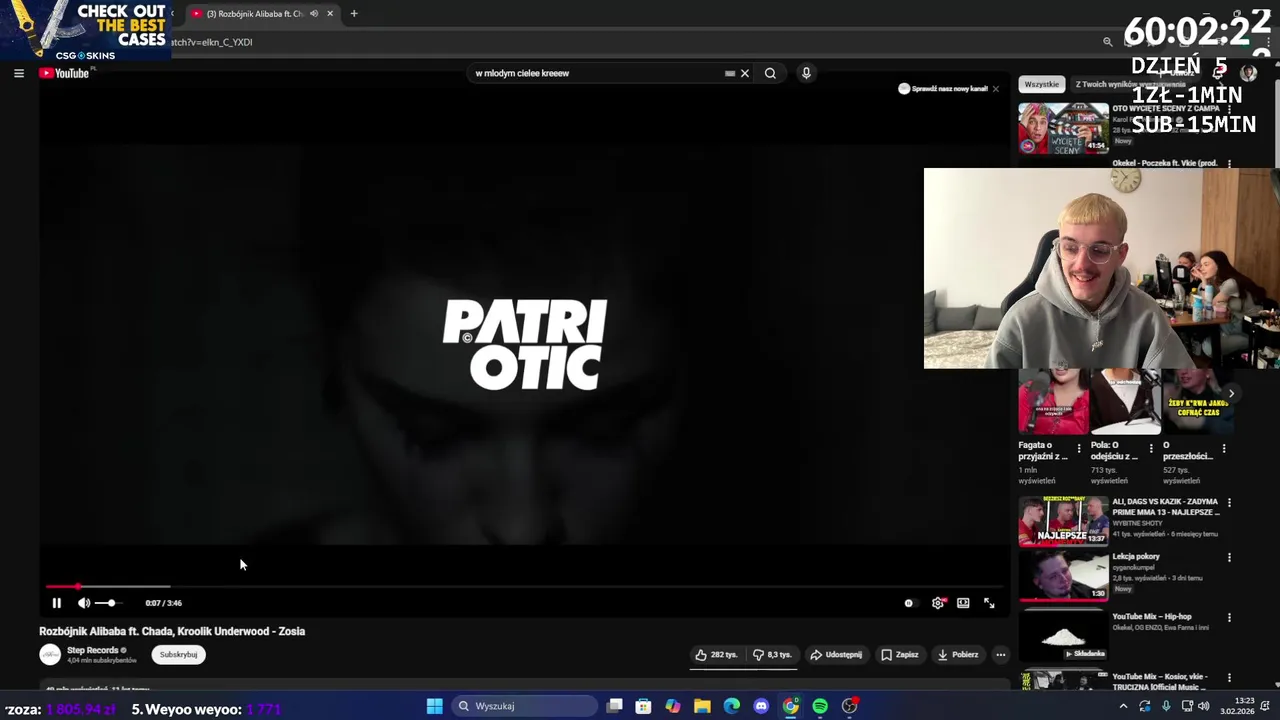The height and width of the screenshot is (720, 1280).
Task: Clear the search text with X
Action: (x=744, y=73)
